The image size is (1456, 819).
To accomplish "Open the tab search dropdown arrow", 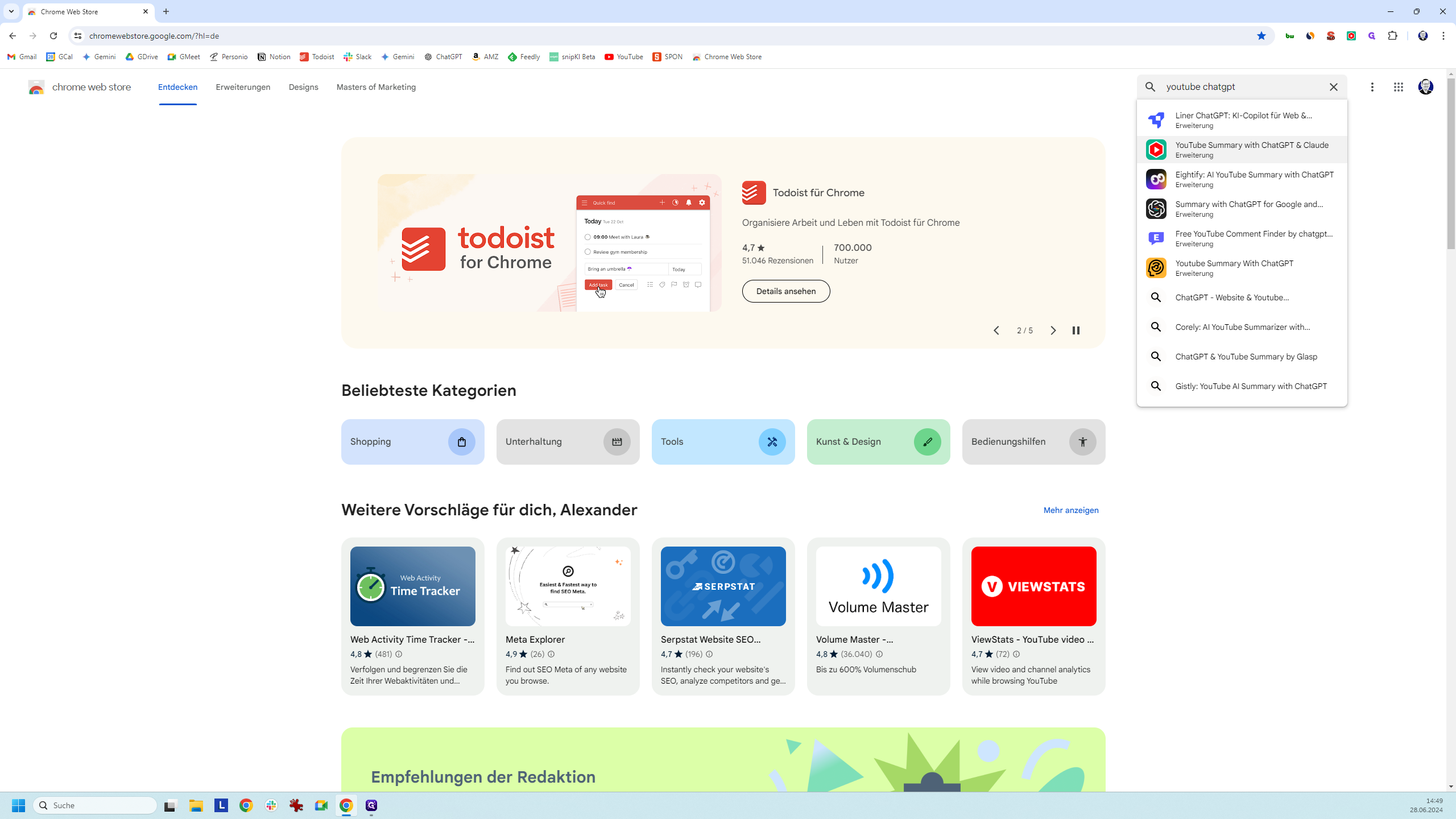I will (11, 11).
